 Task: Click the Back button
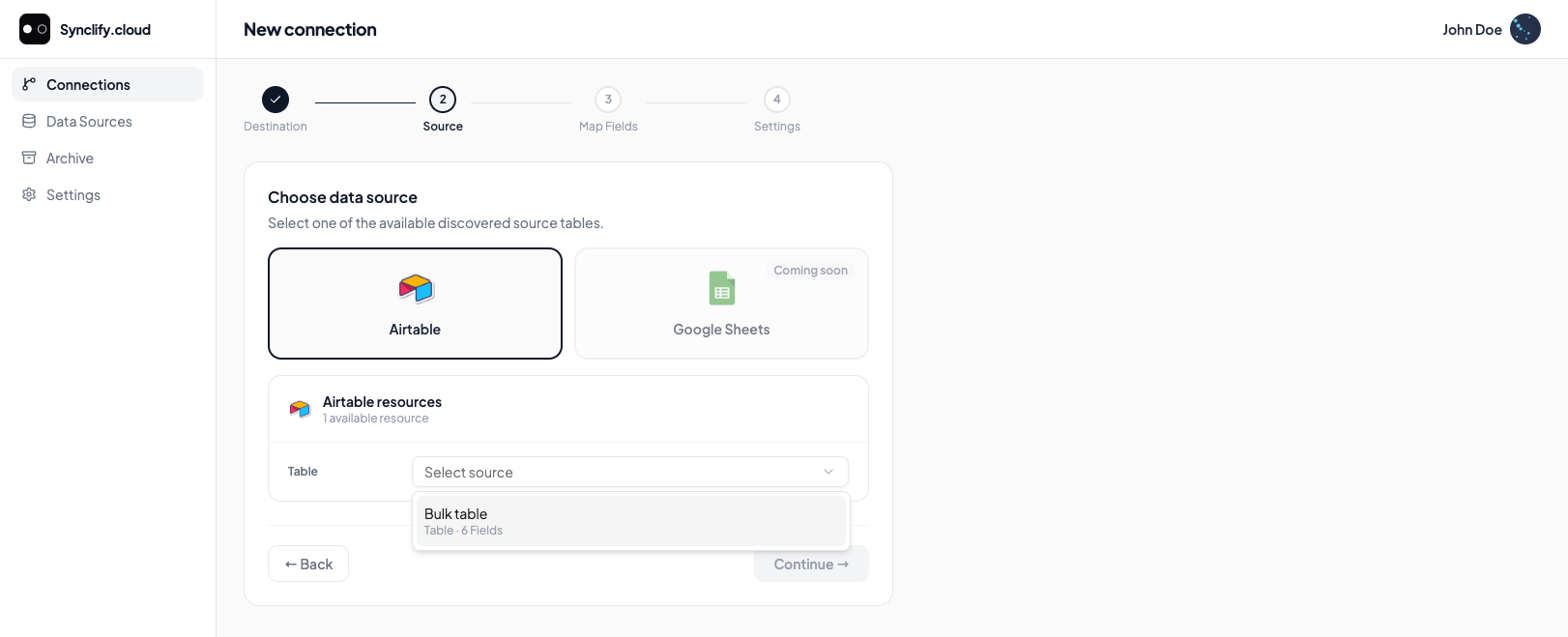point(308,564)
